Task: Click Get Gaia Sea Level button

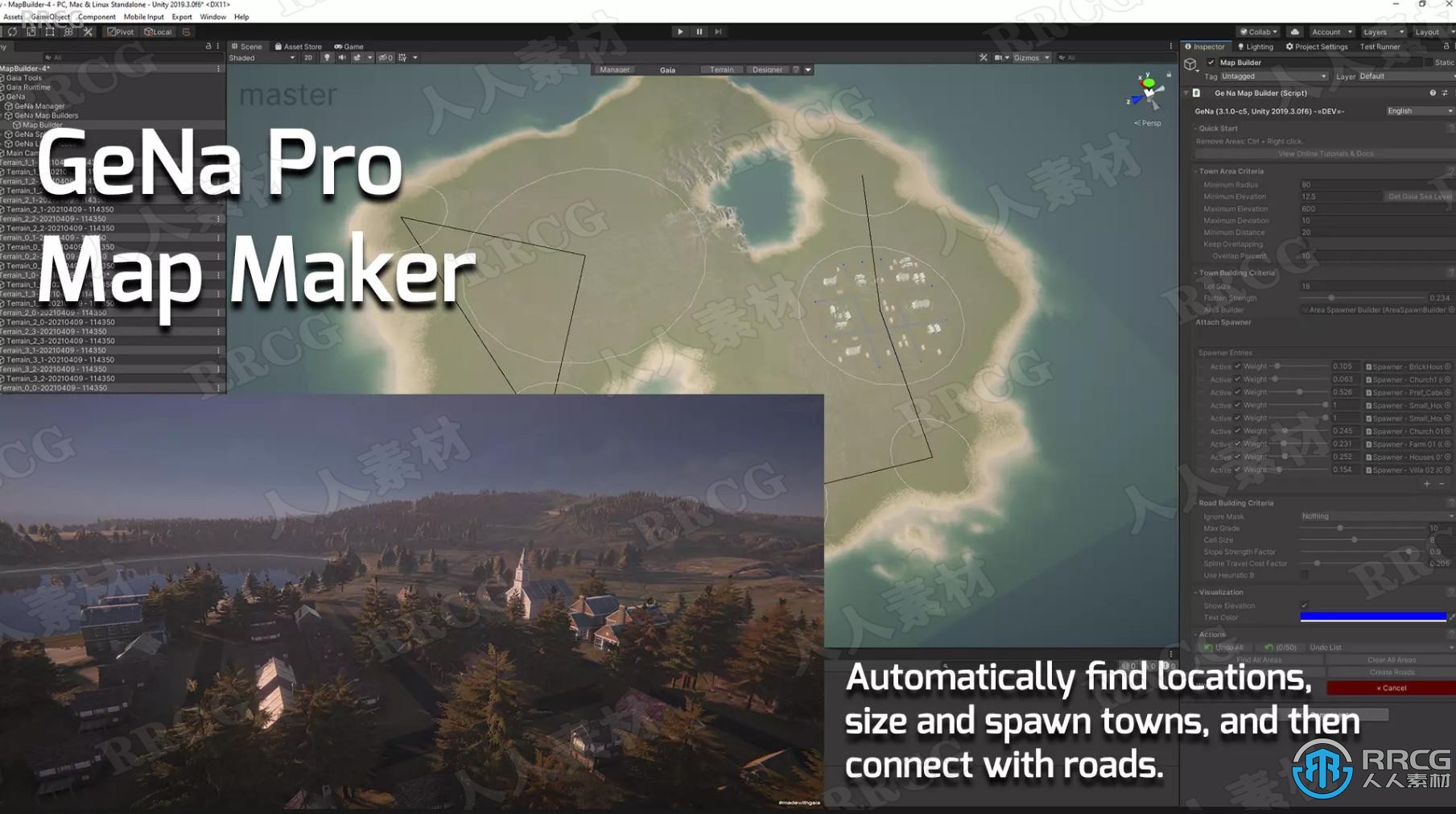Action: point(1419,196)
